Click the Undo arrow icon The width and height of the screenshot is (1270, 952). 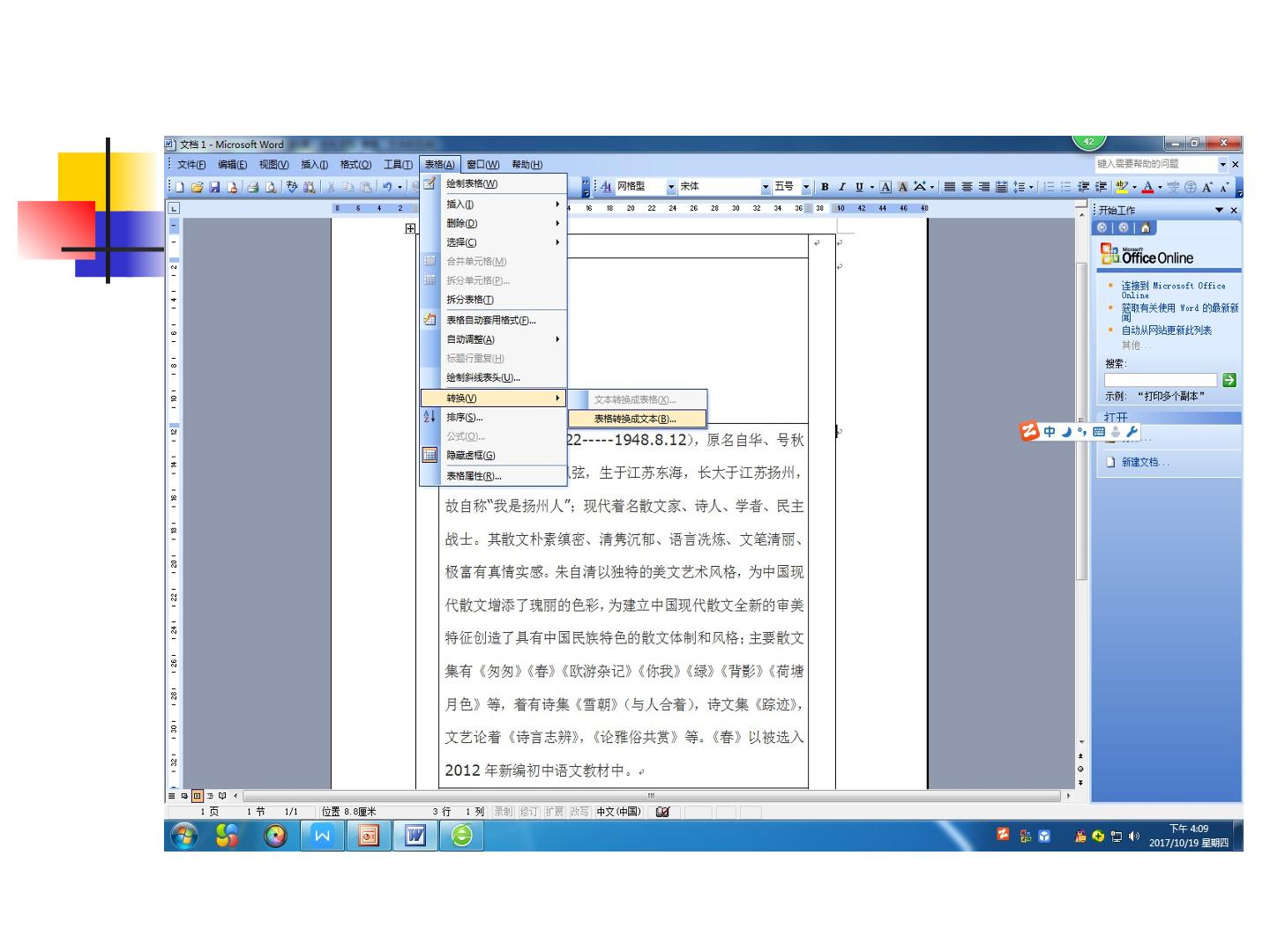(x=387, y=187)
